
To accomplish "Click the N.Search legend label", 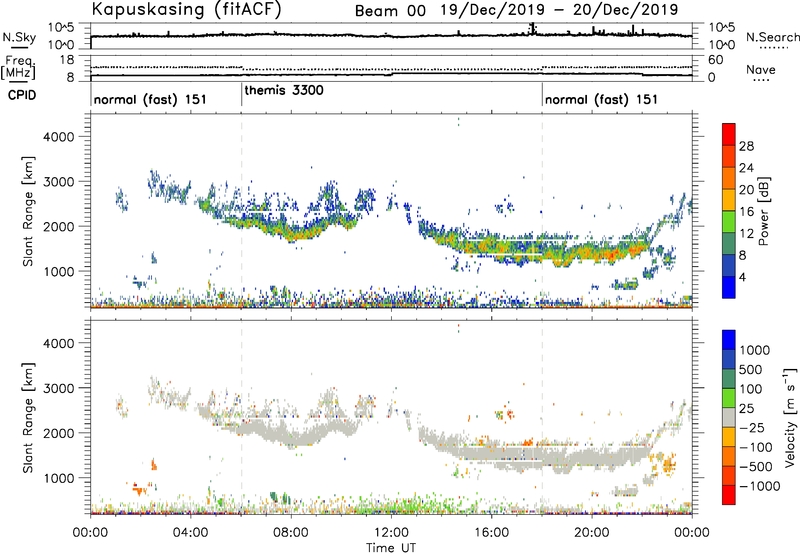I will click(x=772, y=37).
